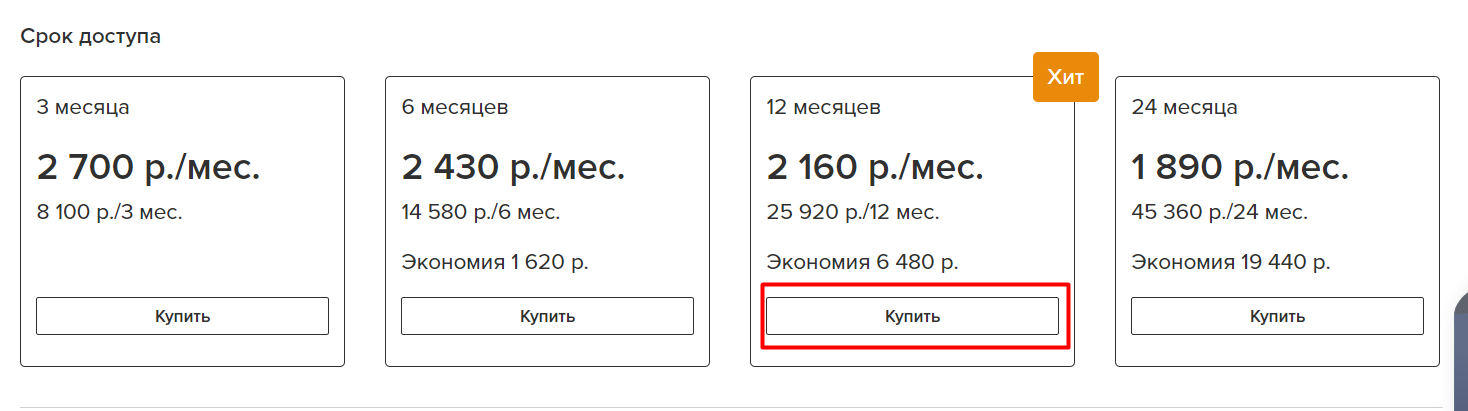Click Купить button for 3 месяца plan

point(182,316)
